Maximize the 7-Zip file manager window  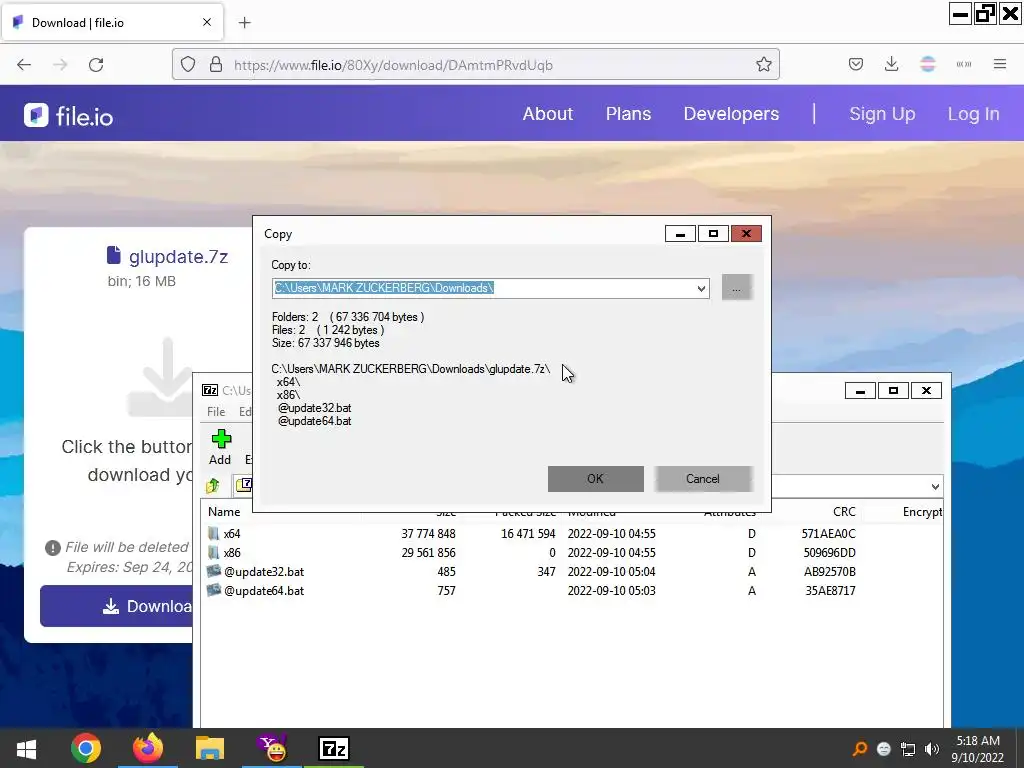pos(893,391)
